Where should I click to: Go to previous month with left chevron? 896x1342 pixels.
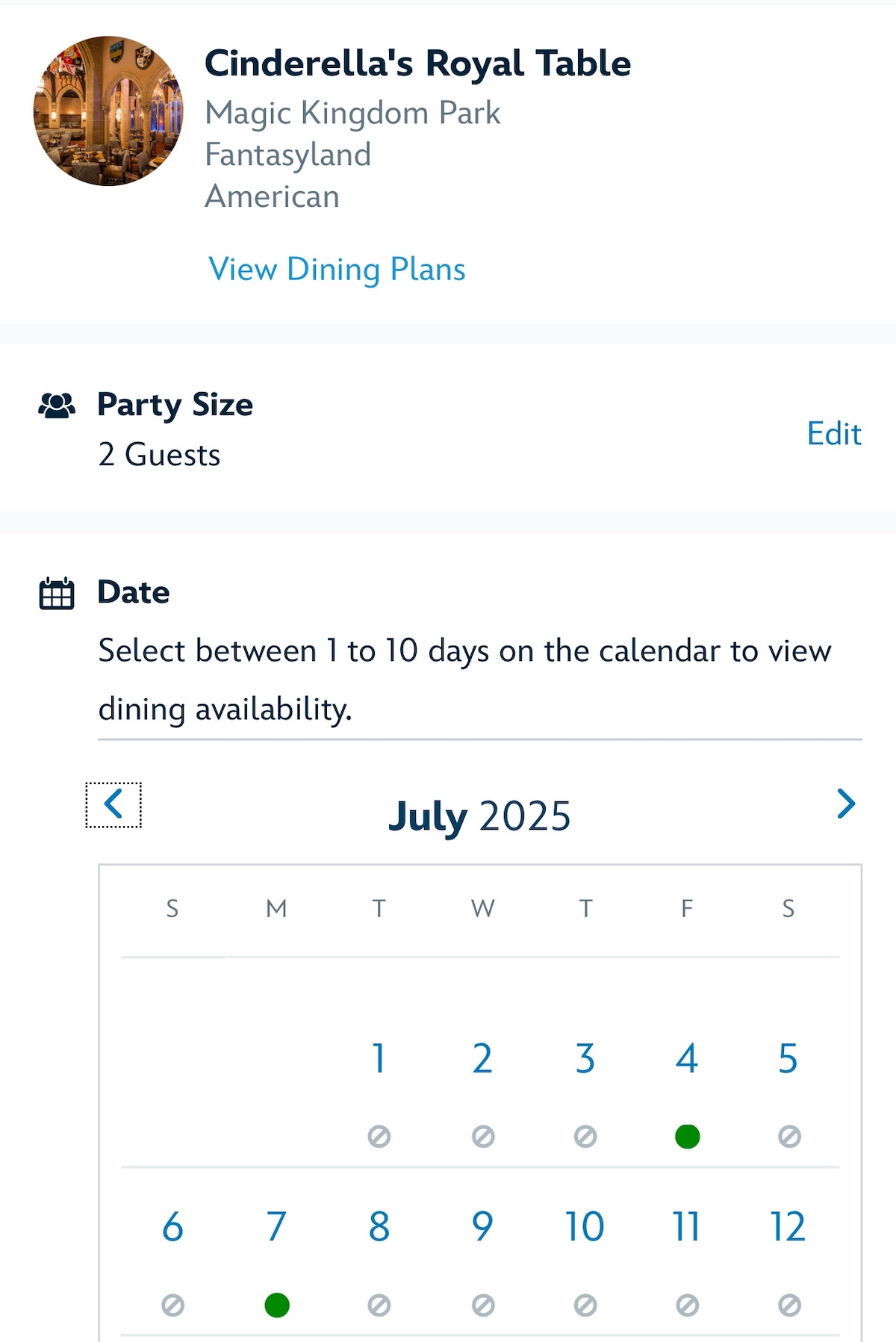tap(113, 804)
